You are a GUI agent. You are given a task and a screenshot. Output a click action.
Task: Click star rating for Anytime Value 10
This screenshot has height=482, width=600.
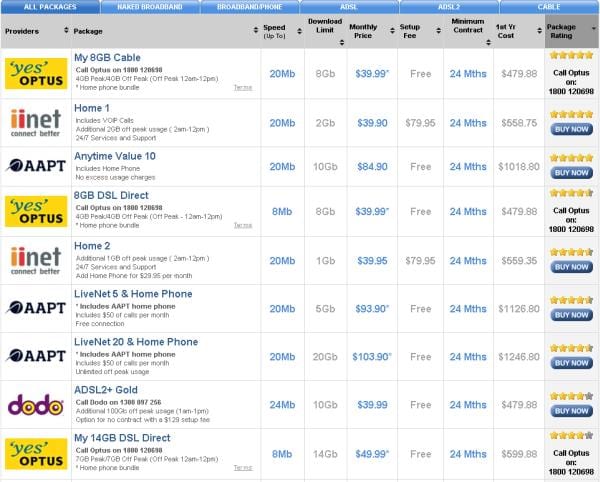point(571,158)
